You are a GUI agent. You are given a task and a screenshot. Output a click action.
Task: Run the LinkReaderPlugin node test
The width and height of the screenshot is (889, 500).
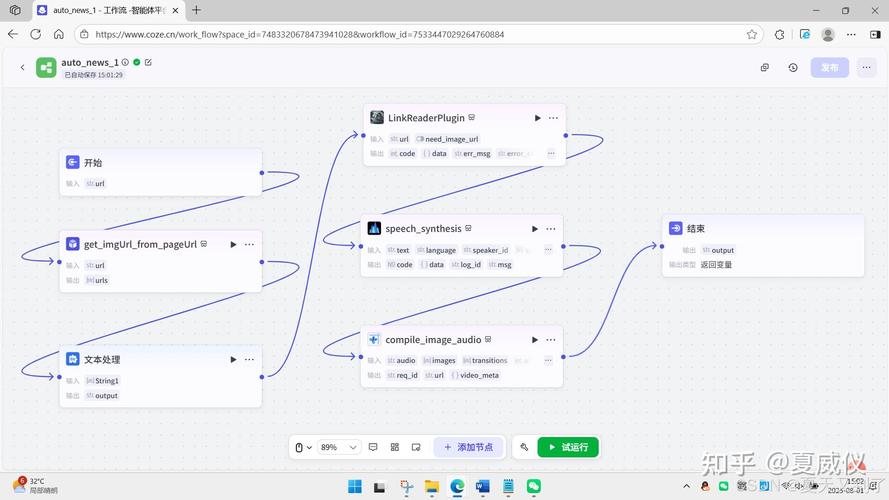pyautogui.click(x=537, y=118)
